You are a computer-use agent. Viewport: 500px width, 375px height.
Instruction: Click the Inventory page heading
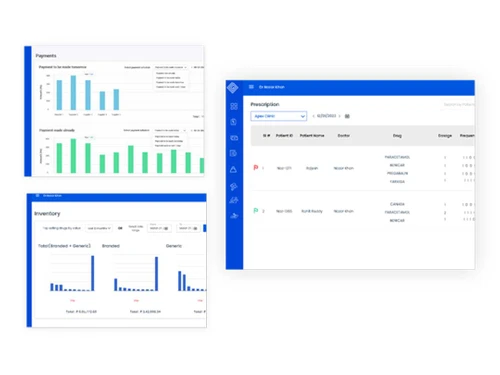[47, 213]
